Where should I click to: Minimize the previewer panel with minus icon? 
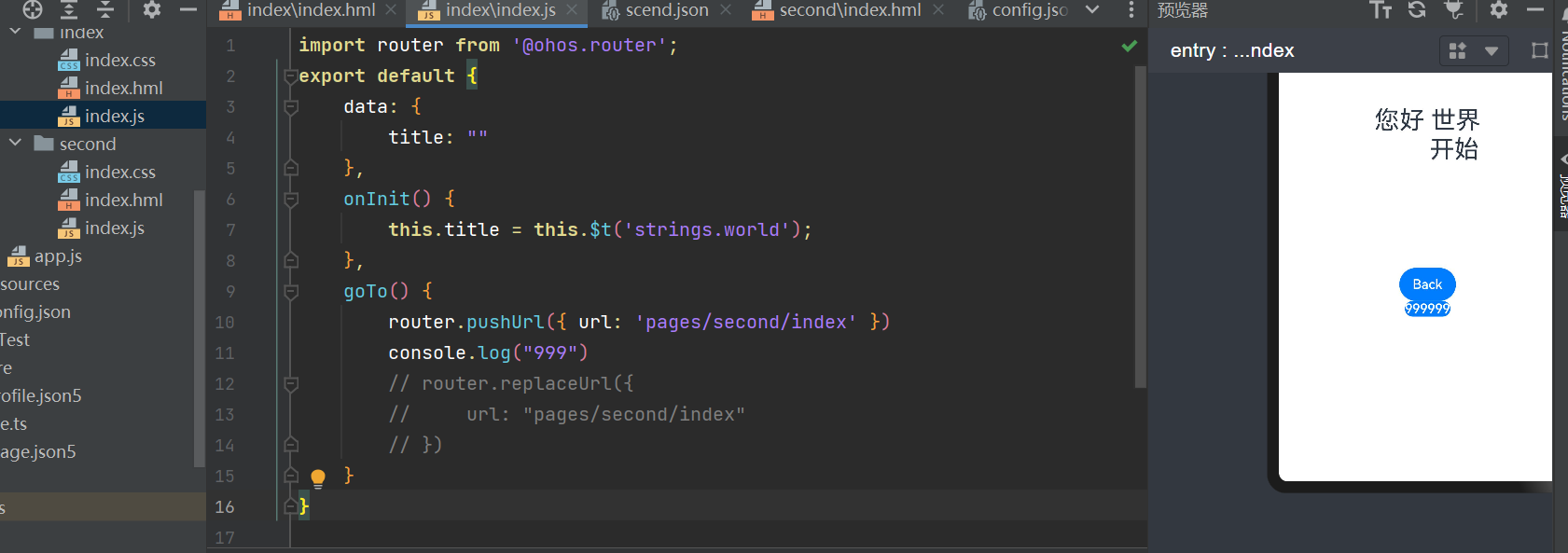(x=1535, y=9)
